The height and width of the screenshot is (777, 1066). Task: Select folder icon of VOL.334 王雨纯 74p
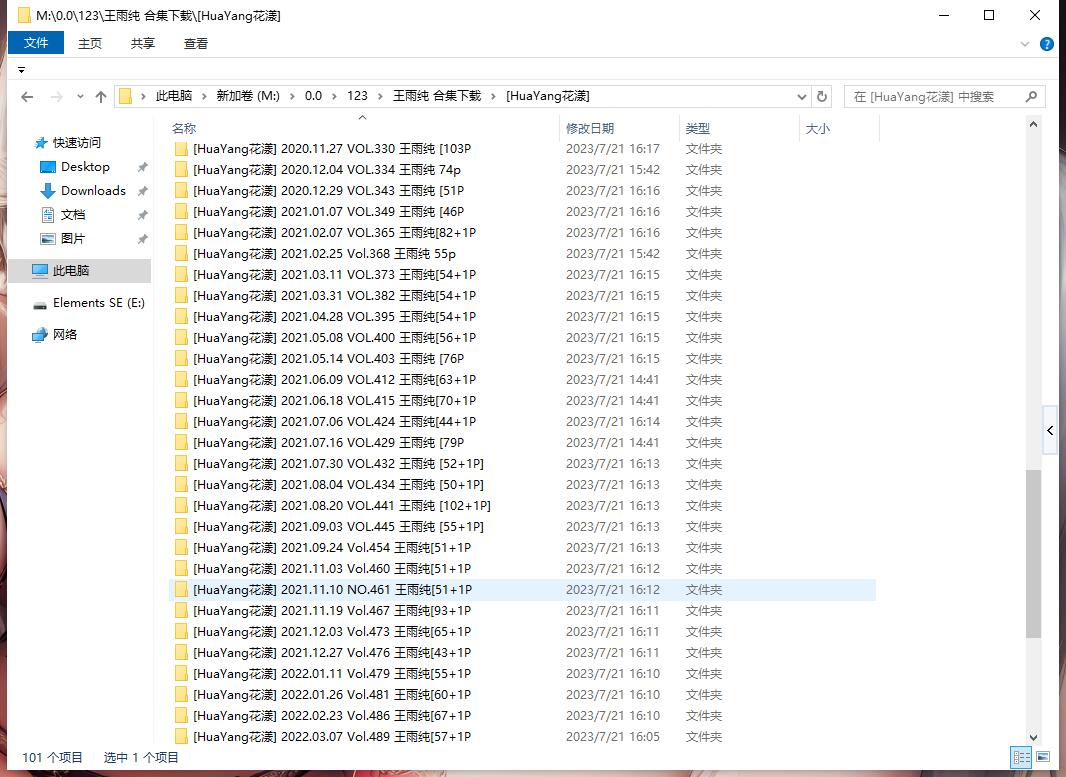pyautogui.click(x=181, y=170)
